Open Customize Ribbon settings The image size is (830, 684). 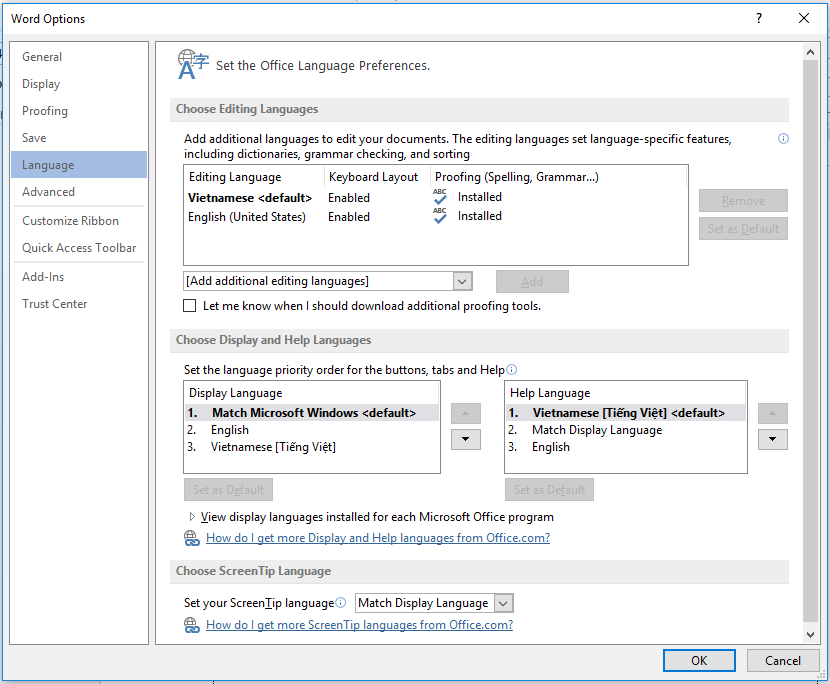point(70,221)
